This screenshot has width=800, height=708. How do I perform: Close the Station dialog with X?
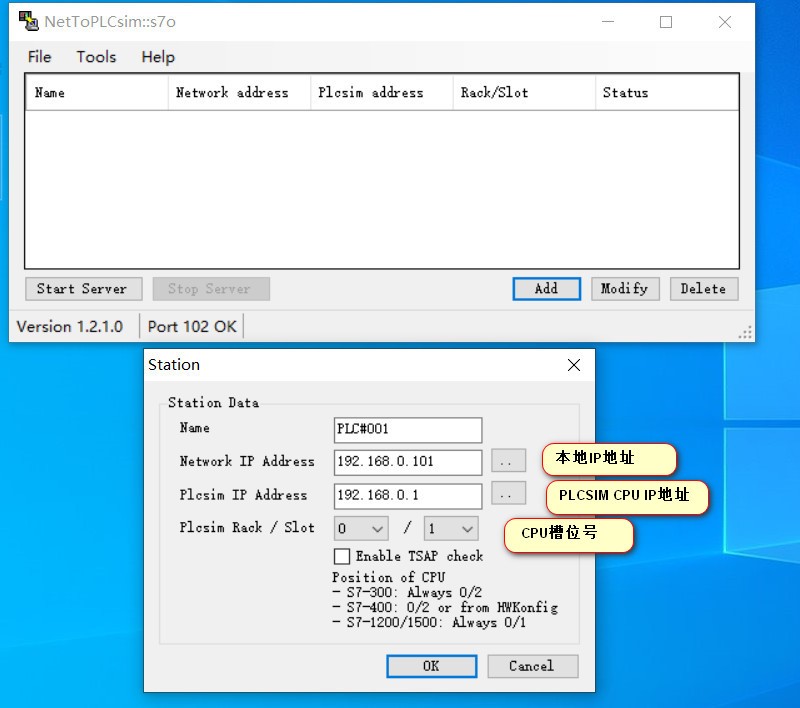[574, 365]
